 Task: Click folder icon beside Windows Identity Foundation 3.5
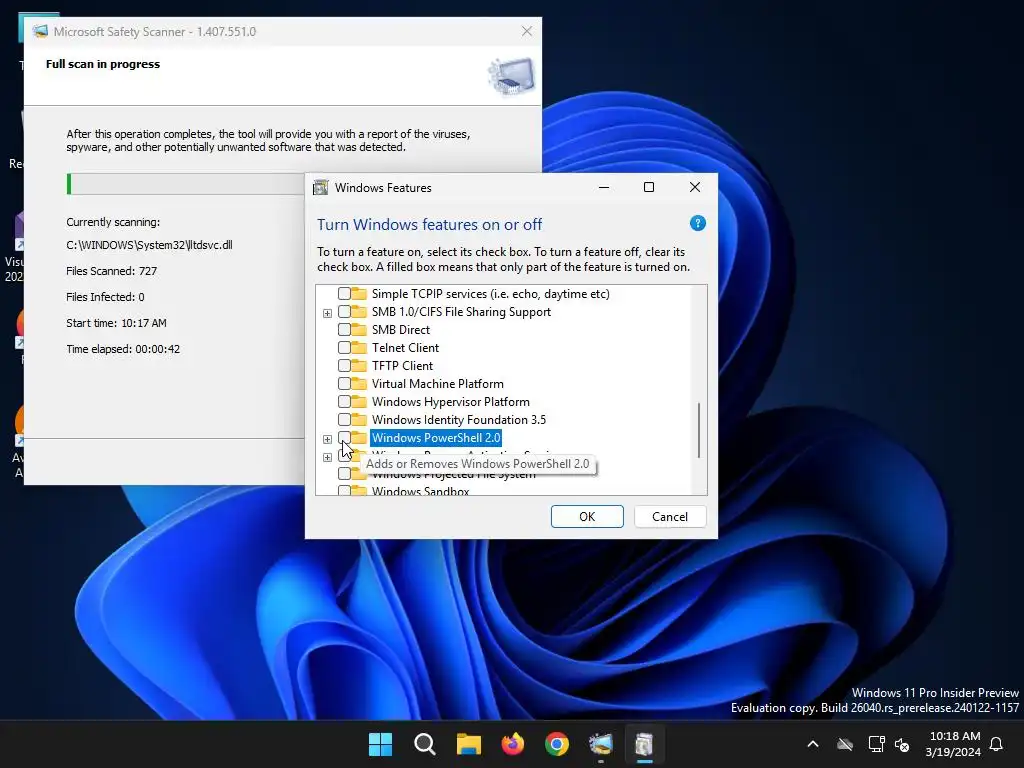coord(359,419)
